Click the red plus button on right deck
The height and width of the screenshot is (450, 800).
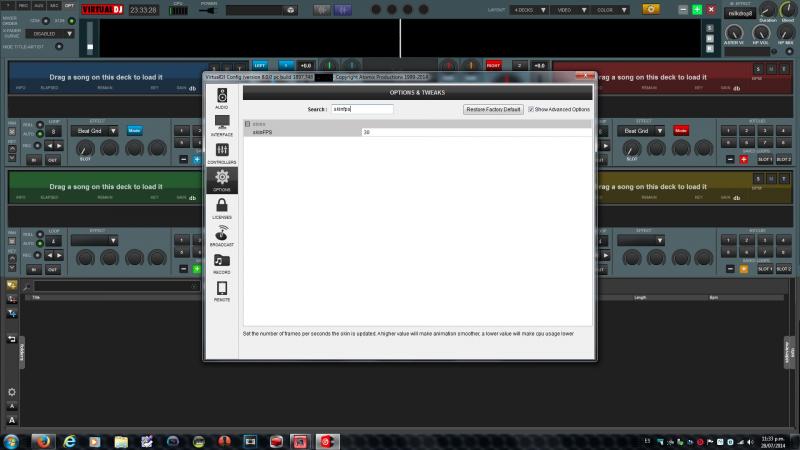pyautogui.click(x=744, y=160)
